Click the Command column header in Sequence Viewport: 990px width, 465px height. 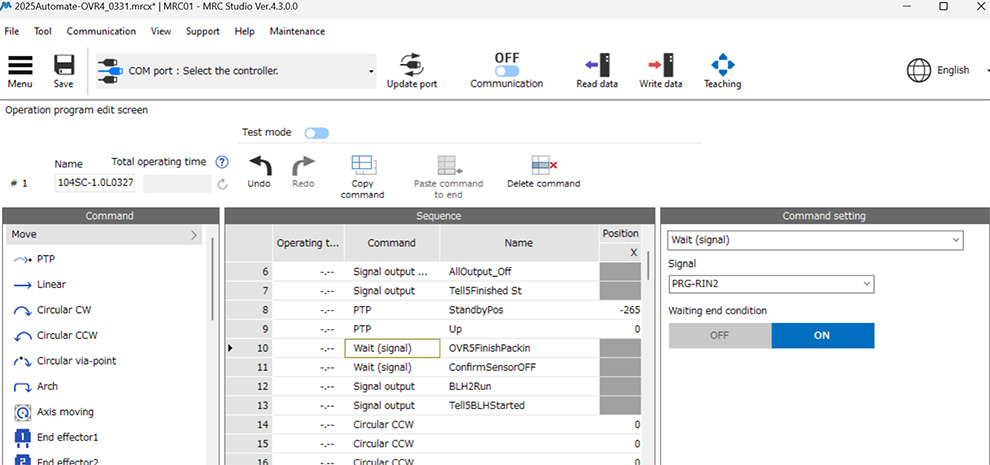pos(391,243)
